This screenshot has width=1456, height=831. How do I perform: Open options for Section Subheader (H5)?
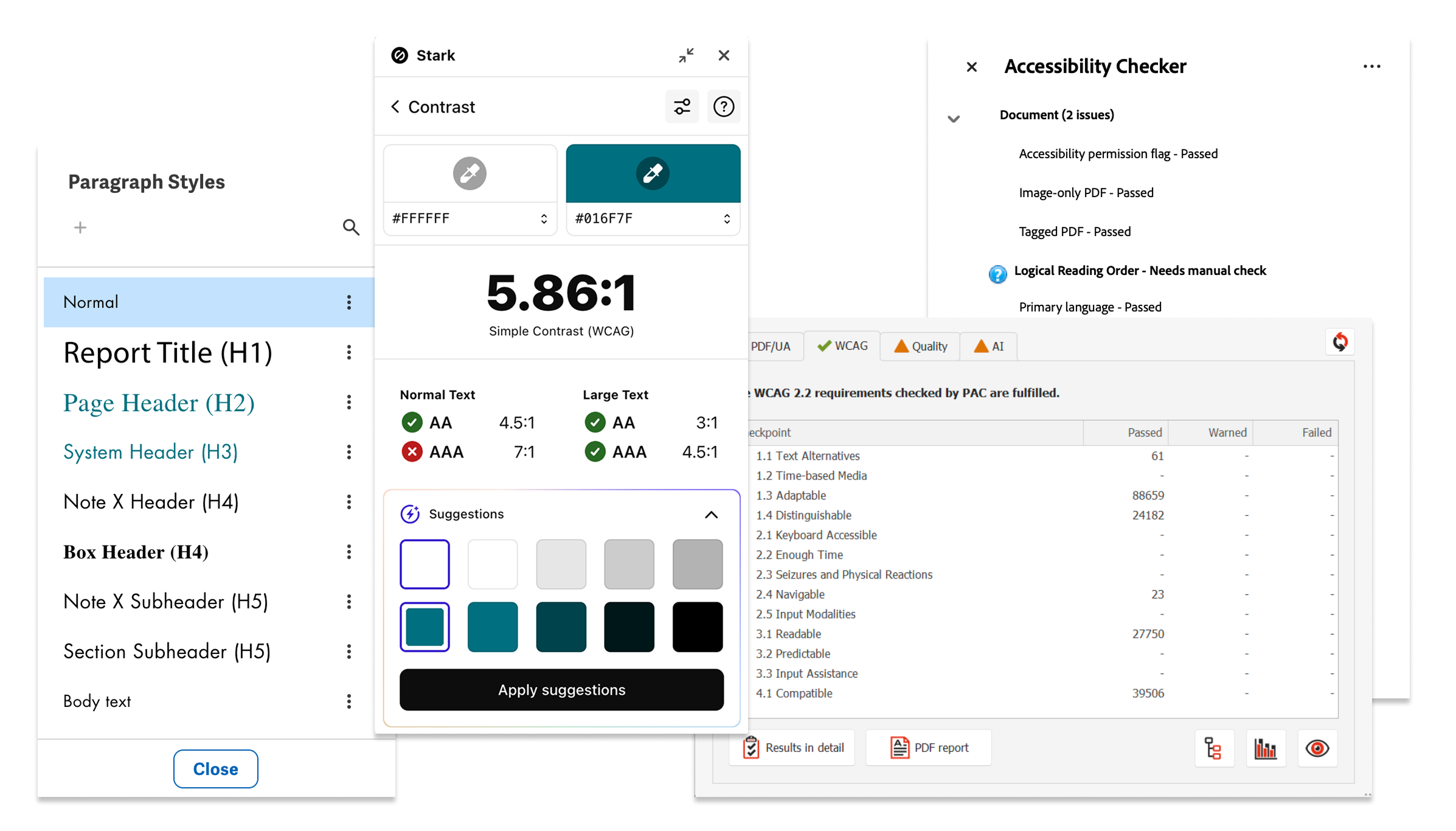coord(349,652)
